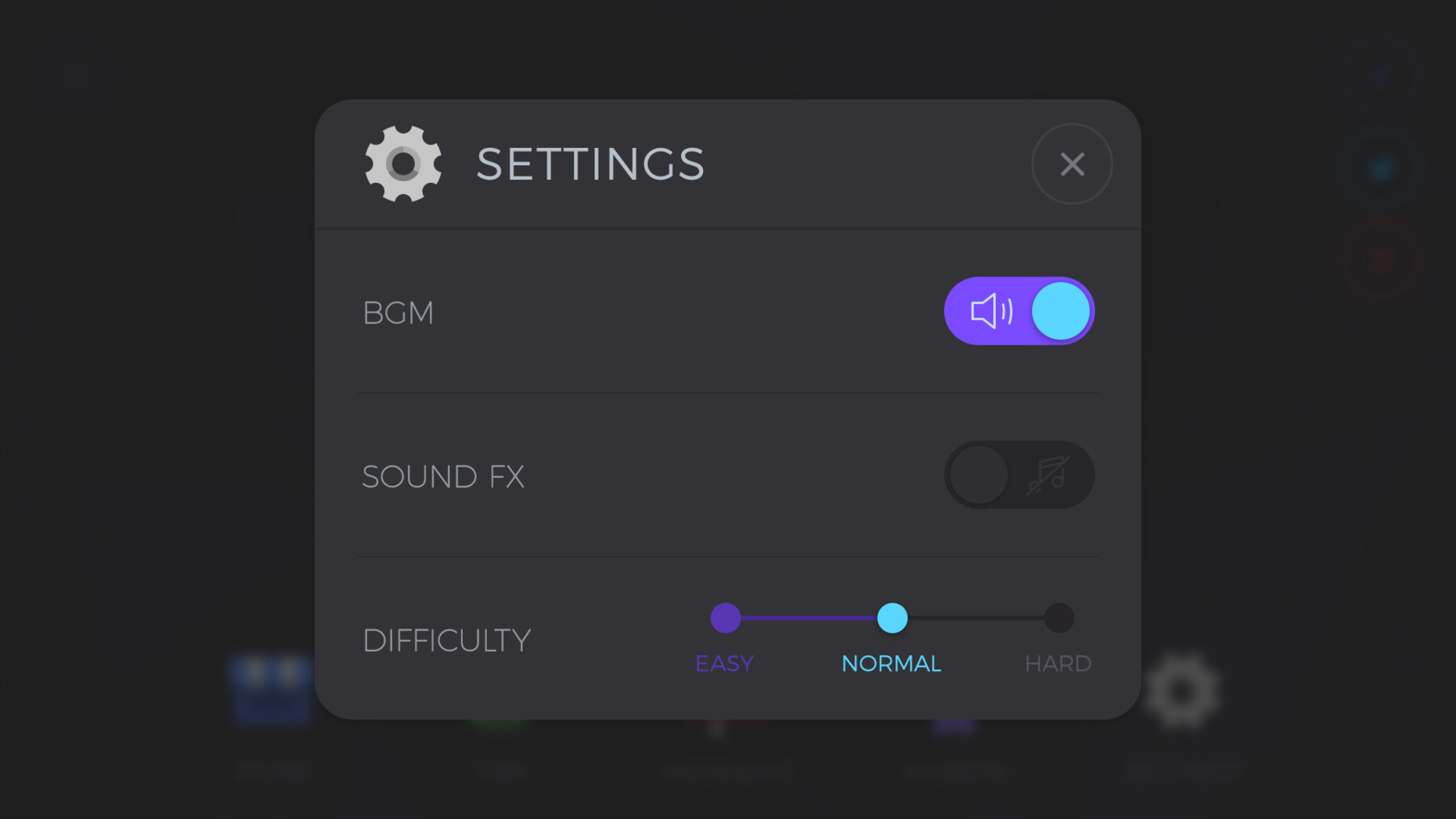Click the cyan Normal difficulty handle
The height and width of the screenshot is (819, 1456).
tap(892, 618)
